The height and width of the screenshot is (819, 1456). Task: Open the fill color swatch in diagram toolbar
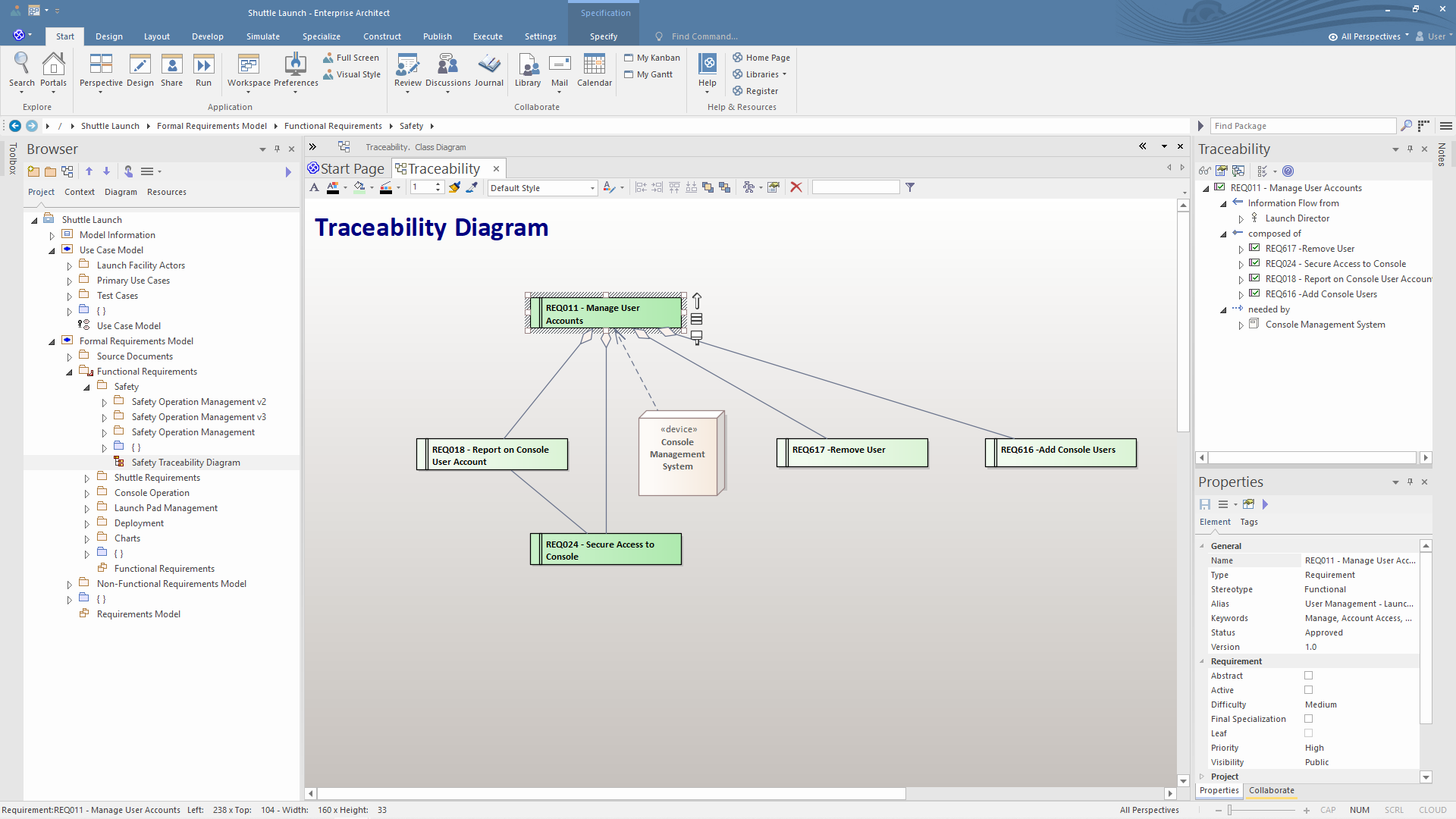[x=359, y=187]
